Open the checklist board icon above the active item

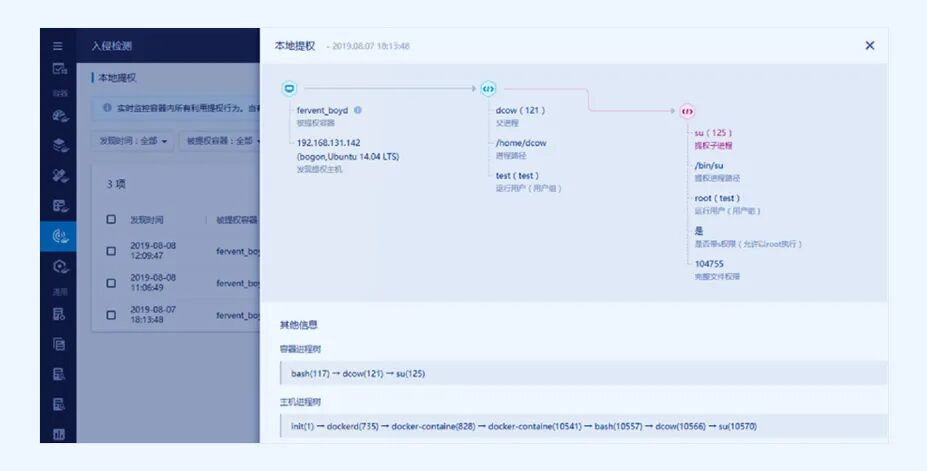click(60, 206)
